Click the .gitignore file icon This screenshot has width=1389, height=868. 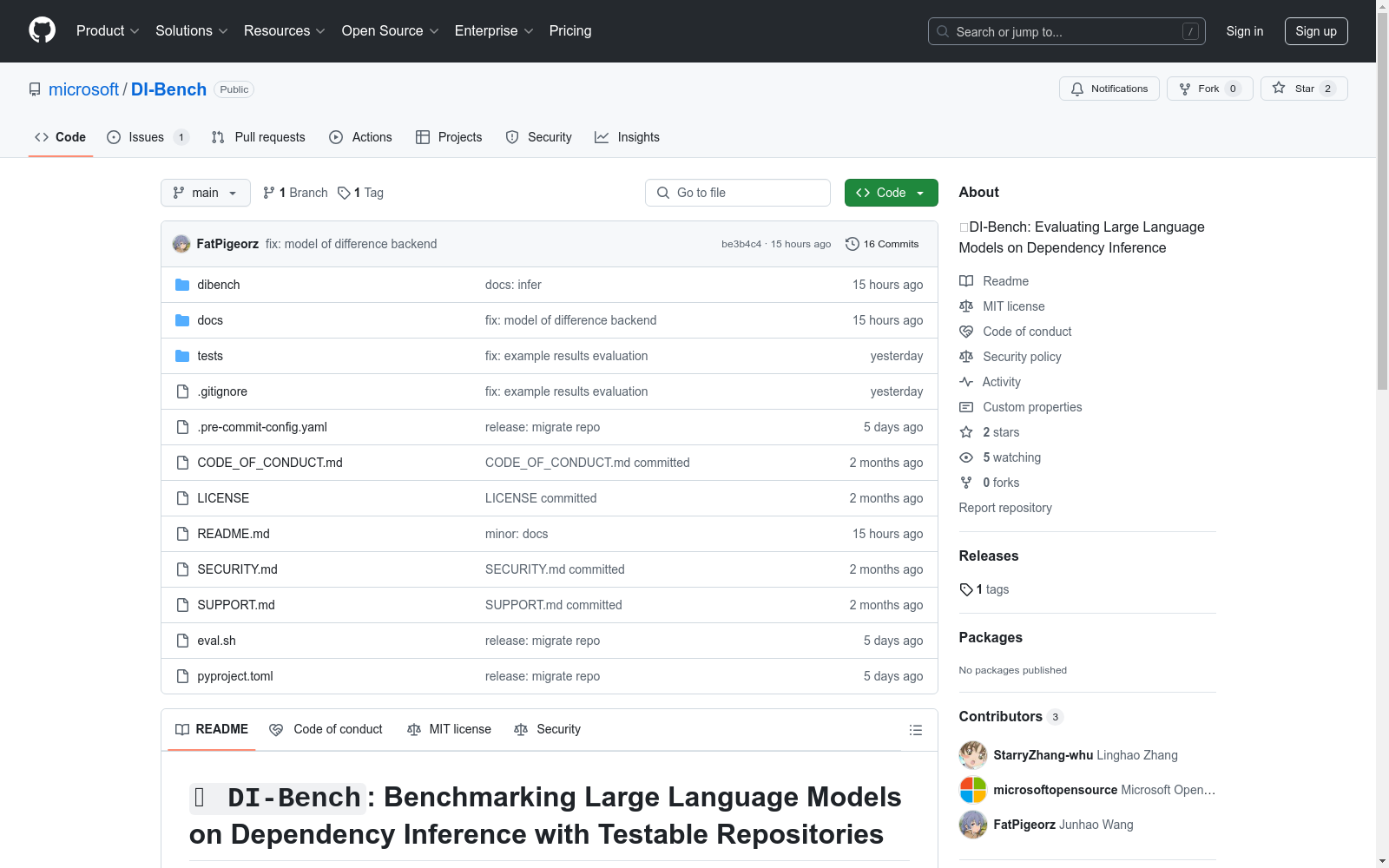(182, 391)
